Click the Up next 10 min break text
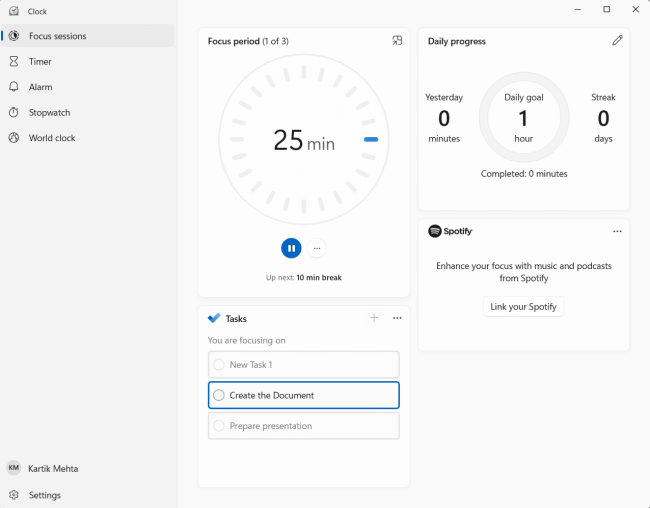Viewport: 650px width, 508px height. point(304,277)
